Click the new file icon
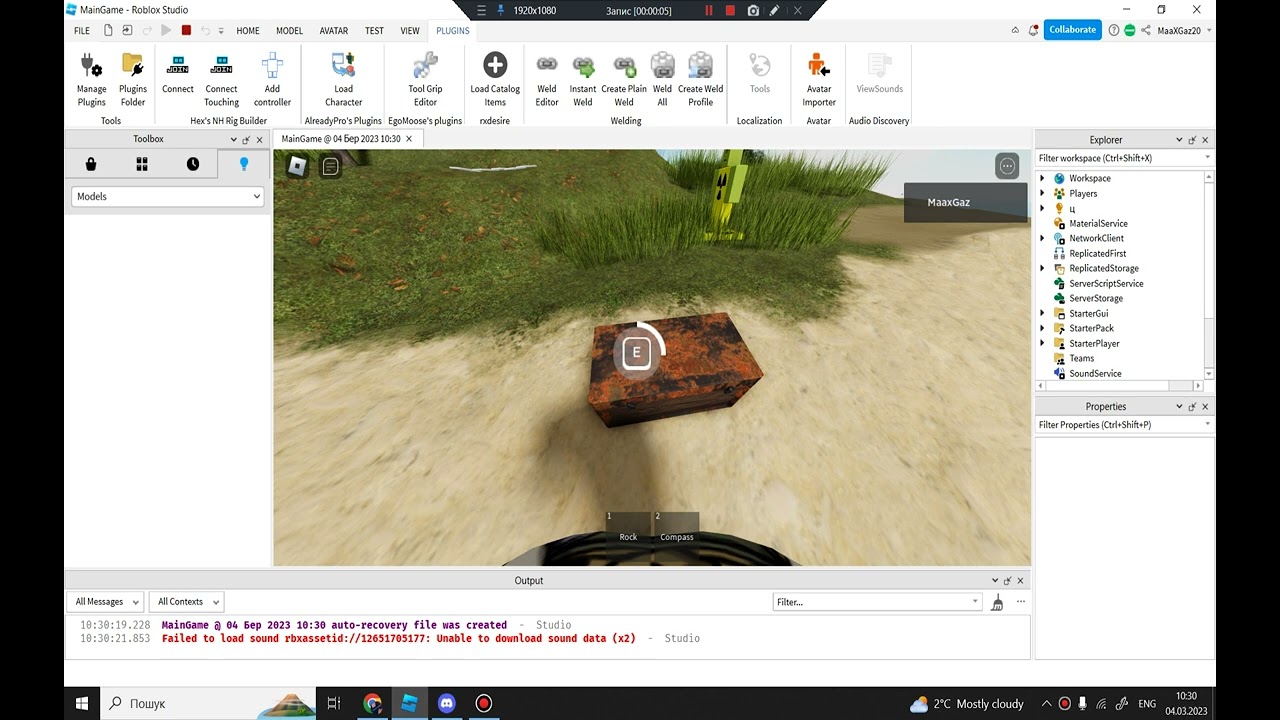Screen dimensions: 1280x720 [x=108, y=30]
